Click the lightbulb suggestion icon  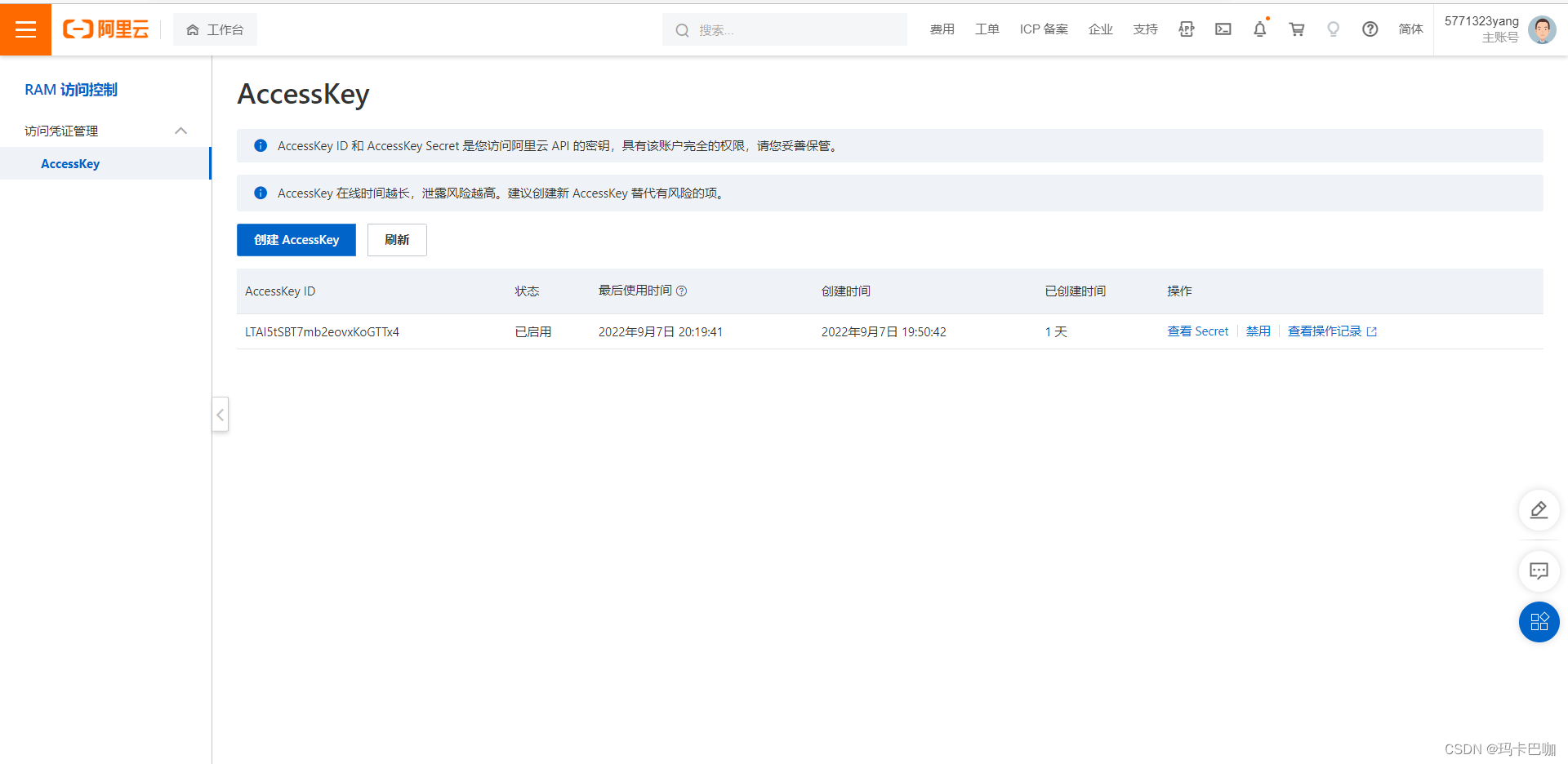coord(1333,29)
